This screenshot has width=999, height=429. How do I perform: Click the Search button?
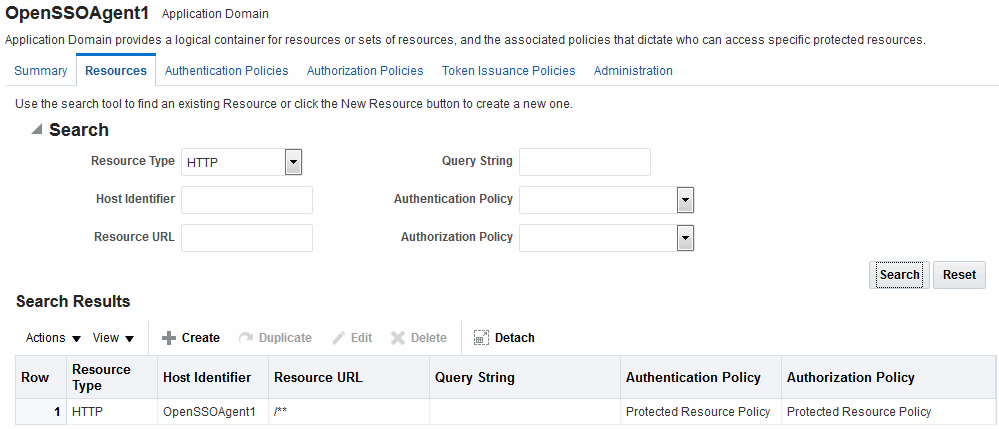pos(899,275)
